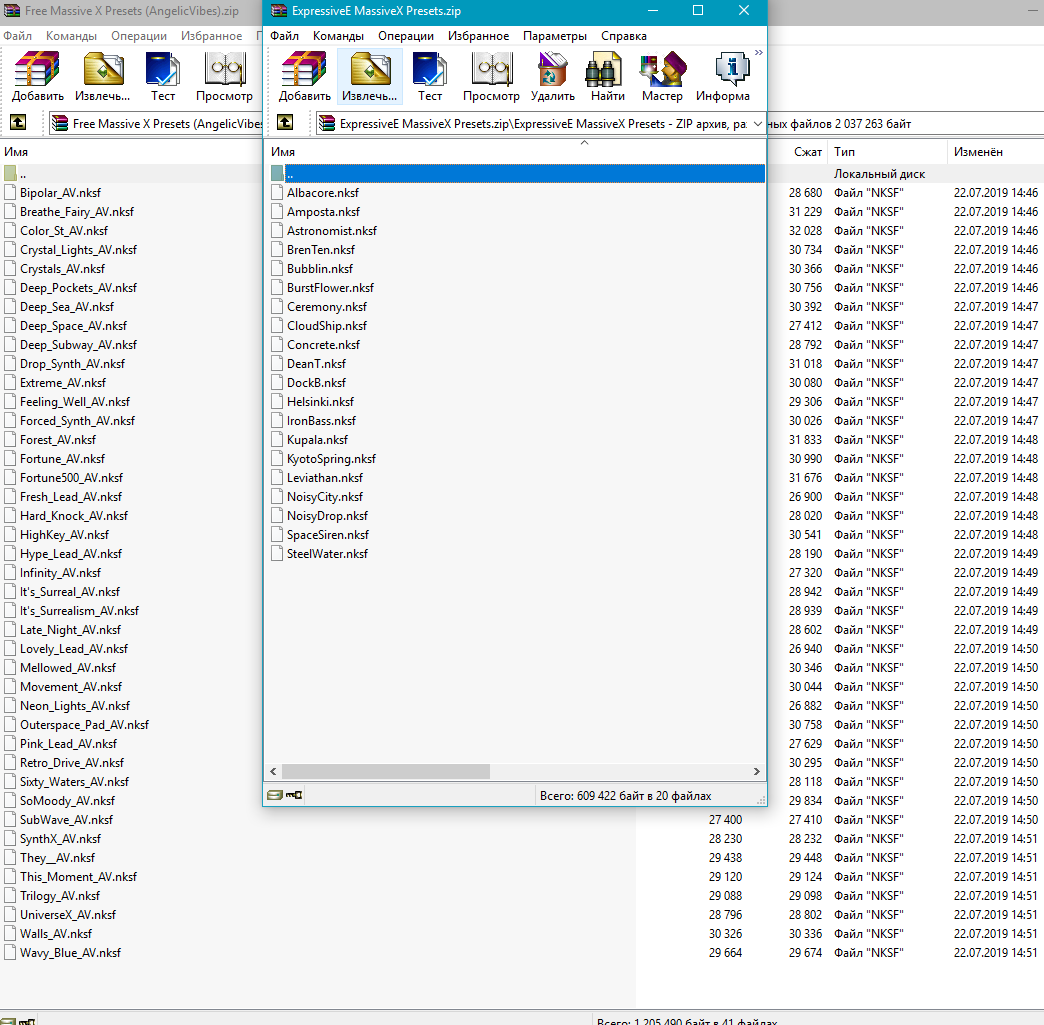This screenshot has height=1025, width=1044.
Task: Open Избранное menu in ExpressiveE window
Action: [478, 36]
